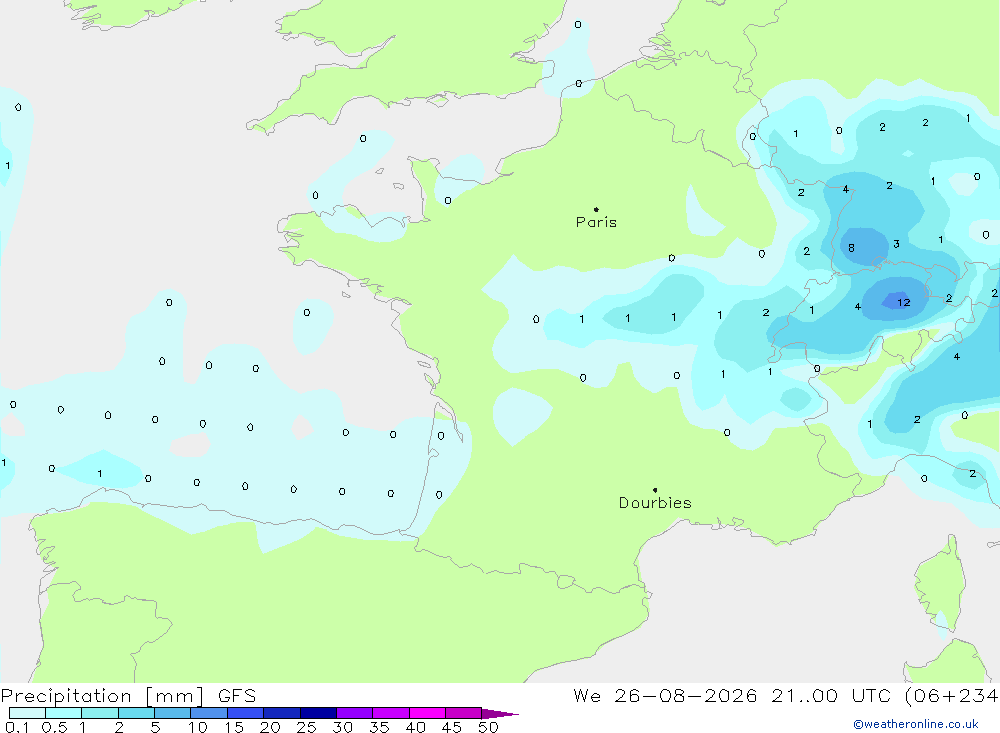
Task: Select the 5 to 10 mm legend swatch
Action: coord(172,713)
